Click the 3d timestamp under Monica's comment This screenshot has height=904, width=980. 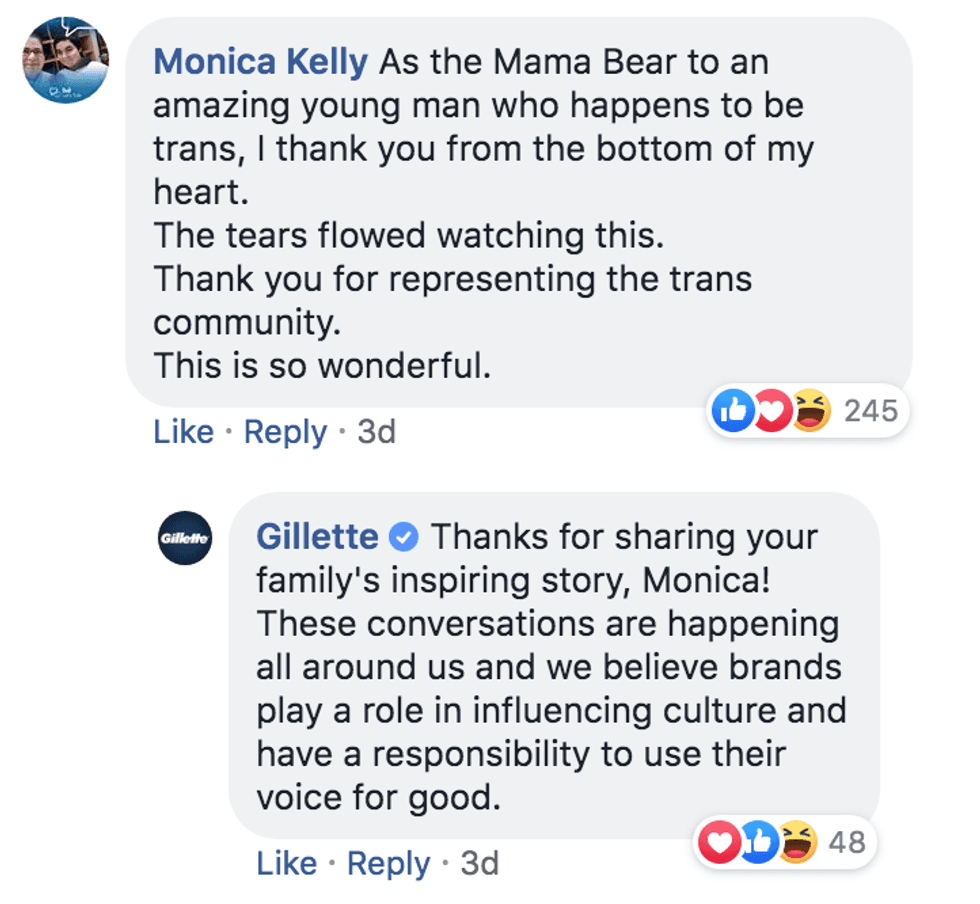(376, 432)
